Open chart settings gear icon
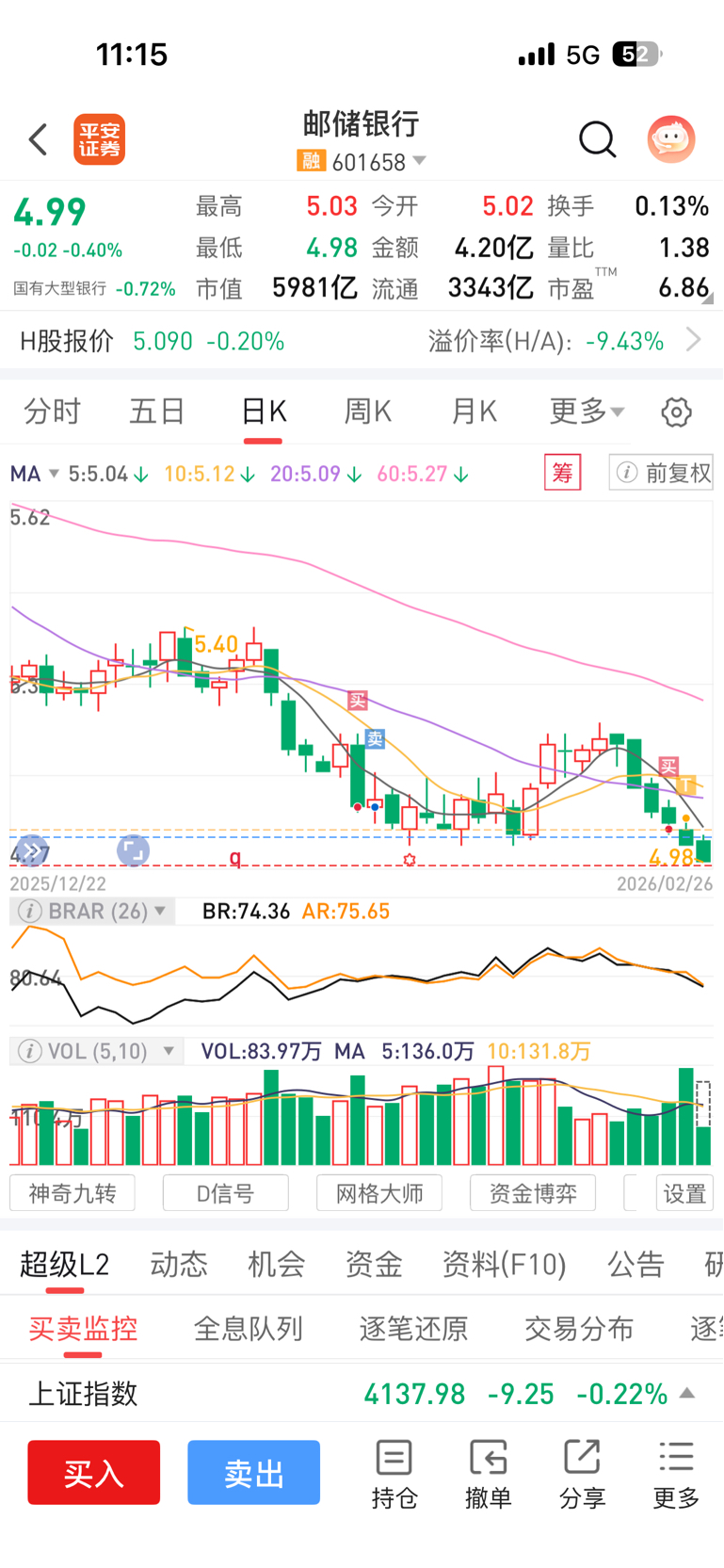Screen dimensions: 724x1568 [x=676, y=412]
